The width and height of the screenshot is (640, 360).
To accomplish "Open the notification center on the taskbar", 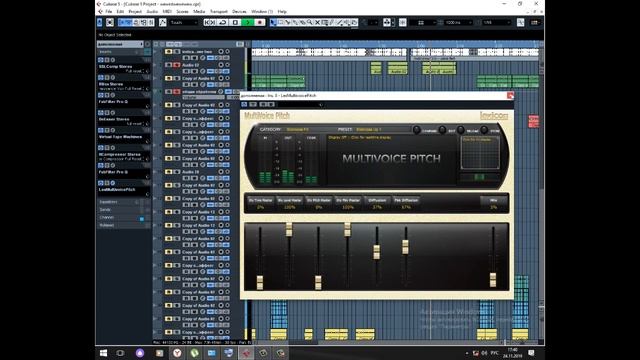I will (x=531, y=353).
